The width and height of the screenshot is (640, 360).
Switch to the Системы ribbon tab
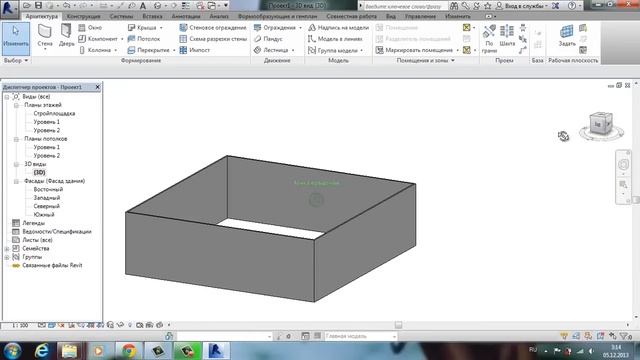pos(121,16)
